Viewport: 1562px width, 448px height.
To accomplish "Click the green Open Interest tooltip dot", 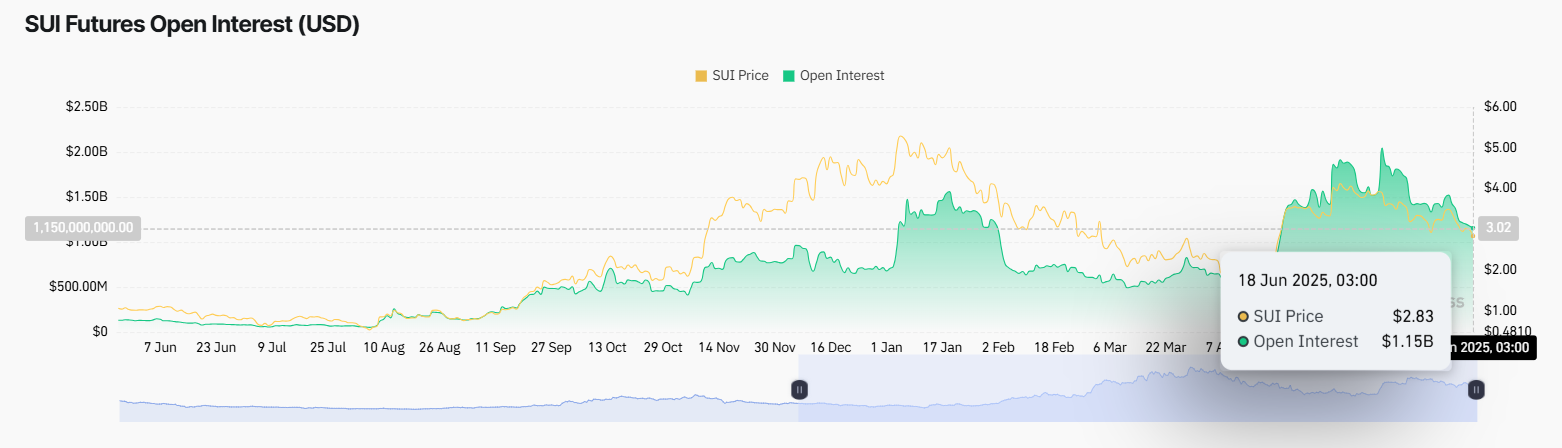I will click(x=1243, y=342).
